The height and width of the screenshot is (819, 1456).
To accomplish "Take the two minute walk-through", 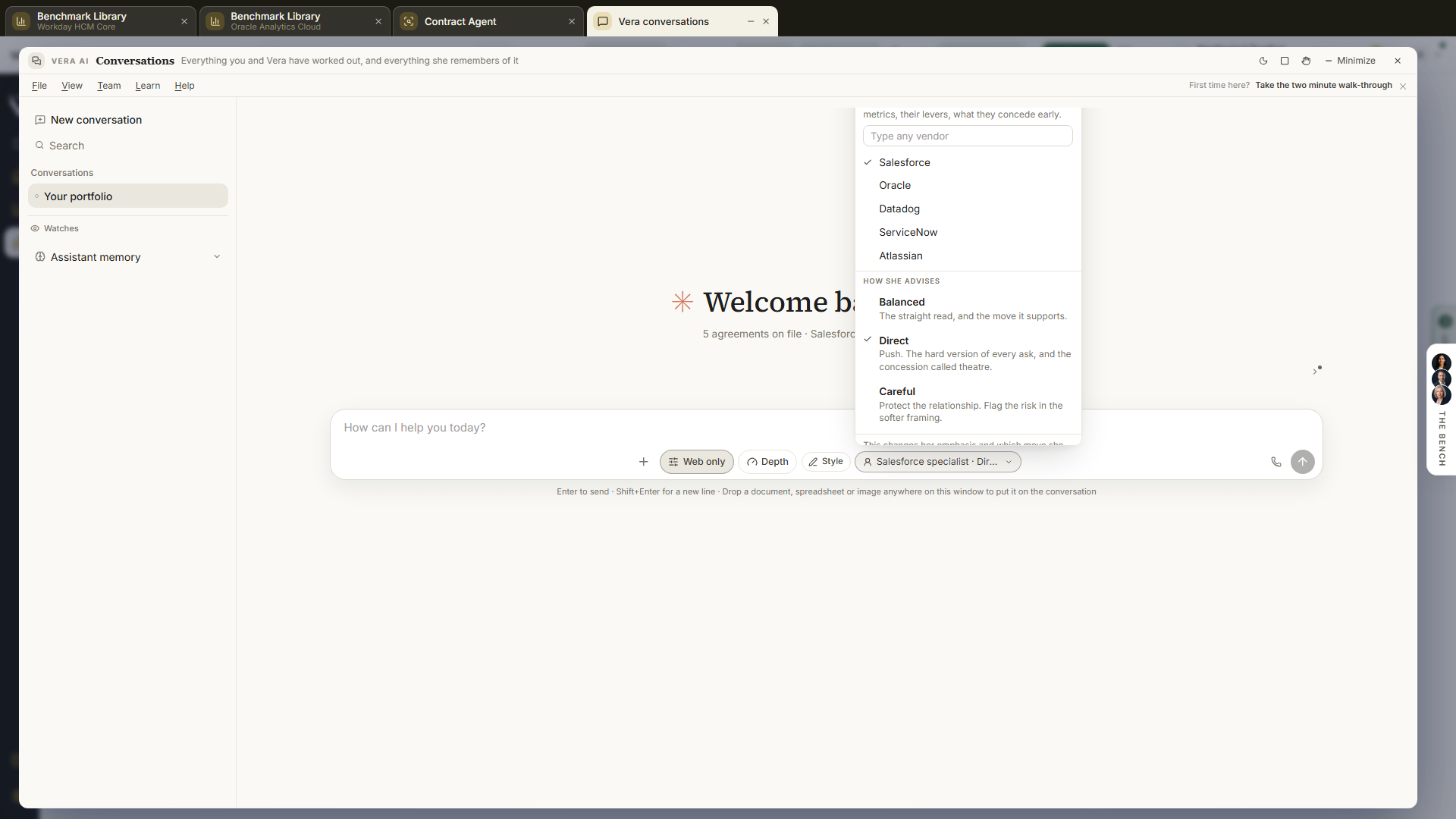I will pyautogui.click(x=1323, y=86).
